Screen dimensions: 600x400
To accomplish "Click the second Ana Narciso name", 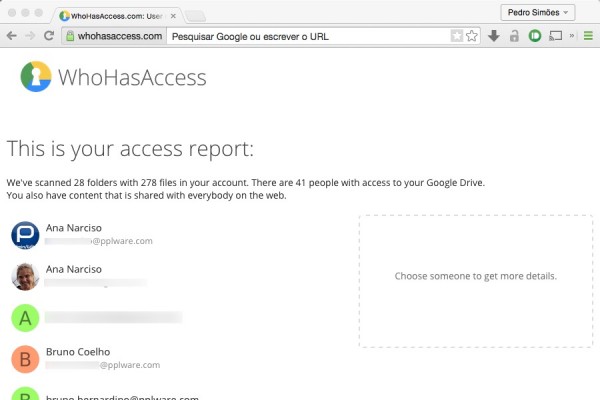I will point(74,269).
